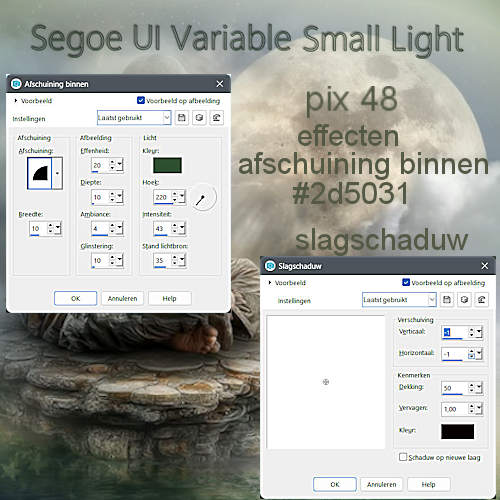Toggle Voorbeeld op afbeelding in Afschuining binnen

point(141,100)
